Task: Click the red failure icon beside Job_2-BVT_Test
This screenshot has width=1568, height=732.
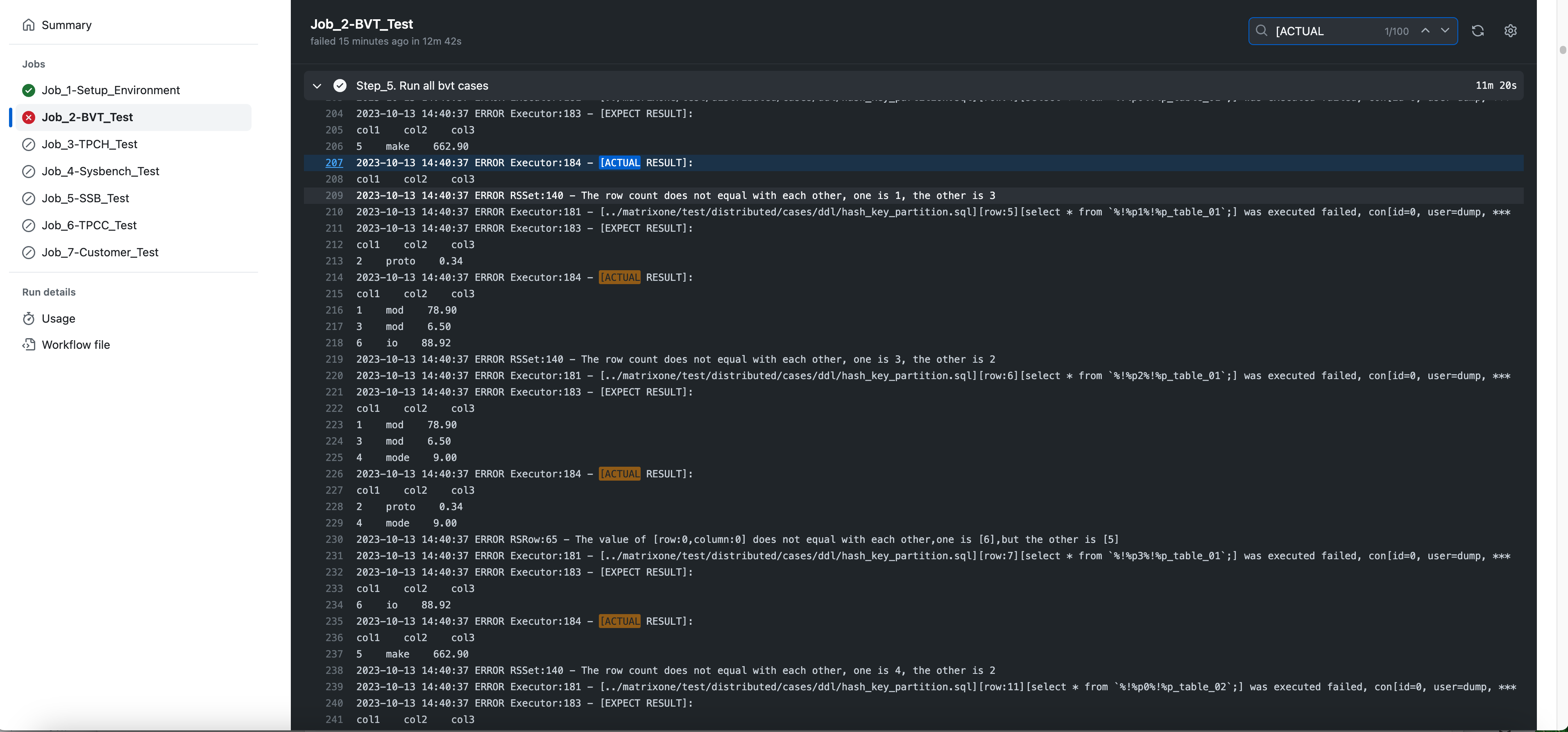Action: coord(29,117)
